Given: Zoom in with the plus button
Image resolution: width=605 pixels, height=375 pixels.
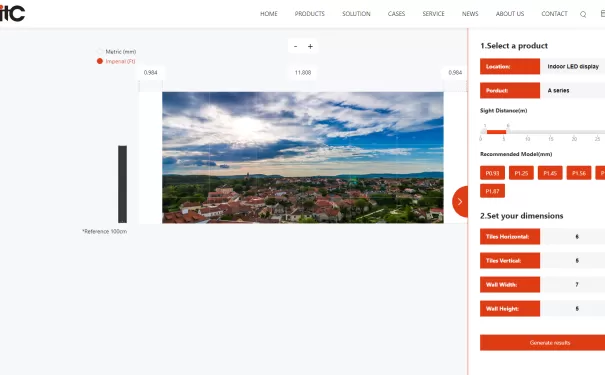Looking at the screenshot, I should click(x=310, y=46).
